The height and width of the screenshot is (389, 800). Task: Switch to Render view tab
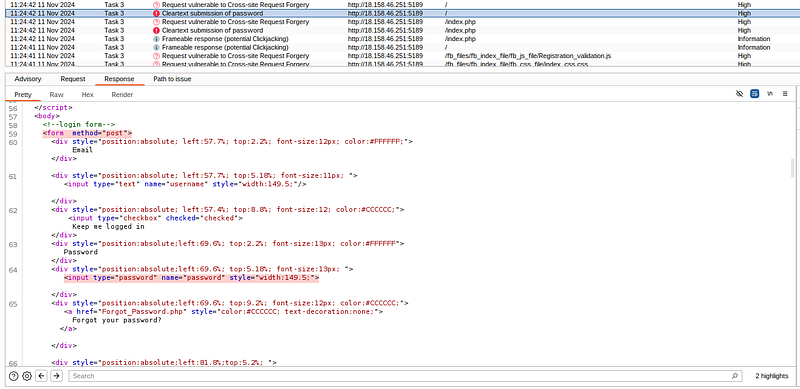tap(122, 95)
